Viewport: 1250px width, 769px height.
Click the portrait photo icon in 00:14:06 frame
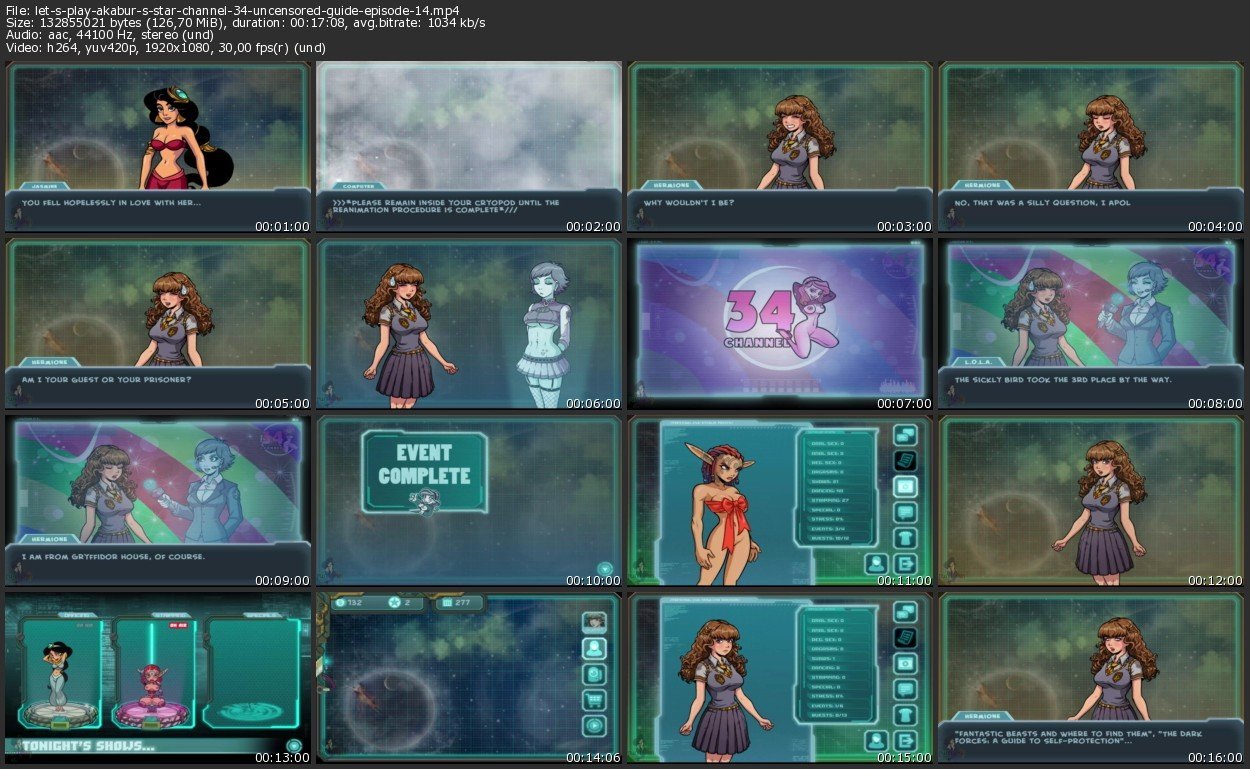tap(595, 621)
